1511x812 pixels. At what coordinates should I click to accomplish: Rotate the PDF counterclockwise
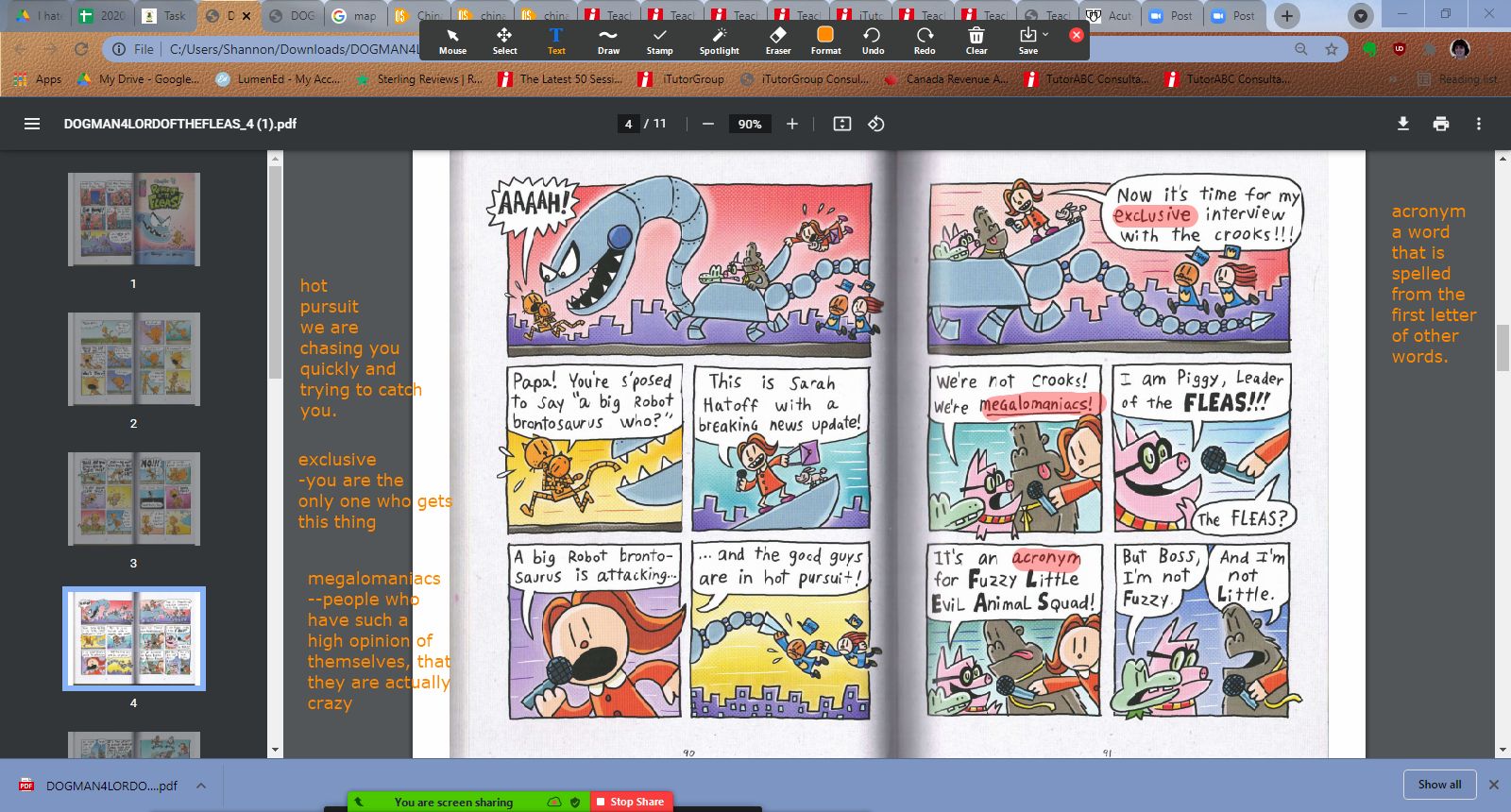tap(876, 124)
